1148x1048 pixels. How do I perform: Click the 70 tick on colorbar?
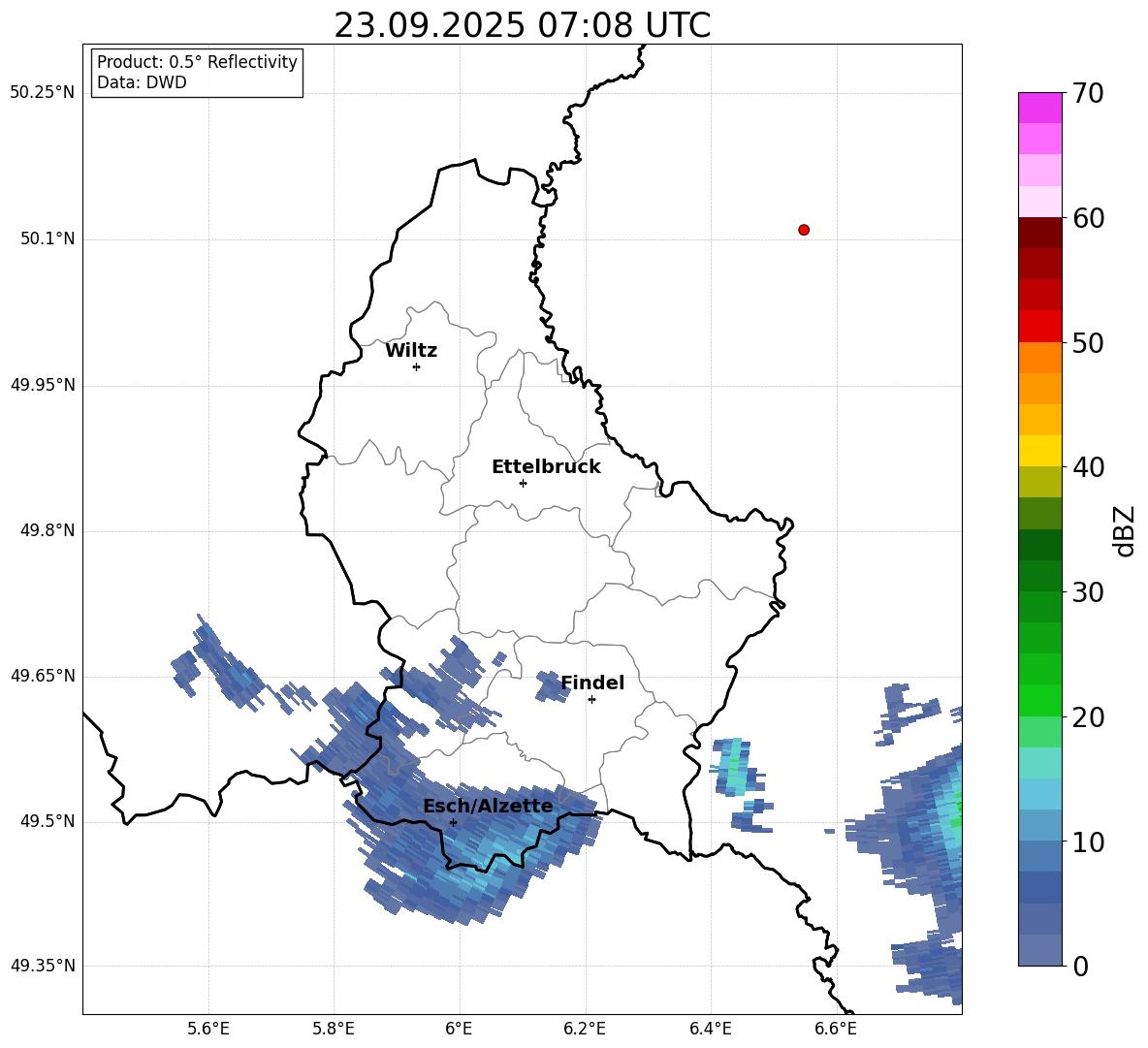tap(1088, 93)
